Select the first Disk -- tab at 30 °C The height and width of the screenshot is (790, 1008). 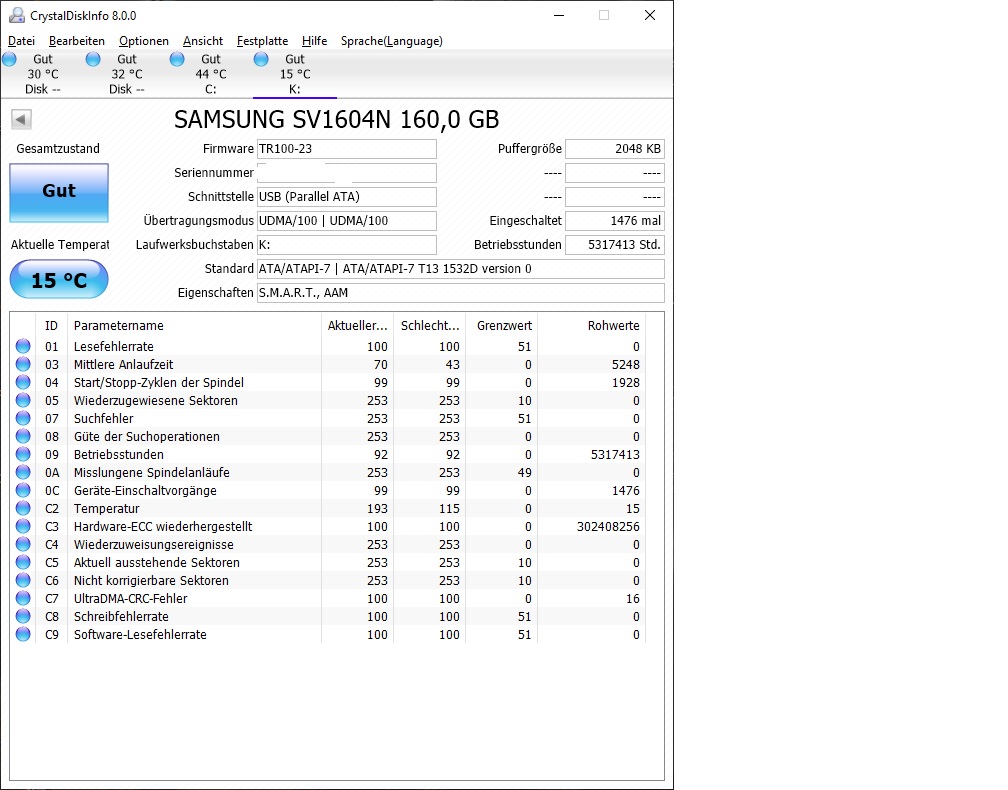(42, 74)
